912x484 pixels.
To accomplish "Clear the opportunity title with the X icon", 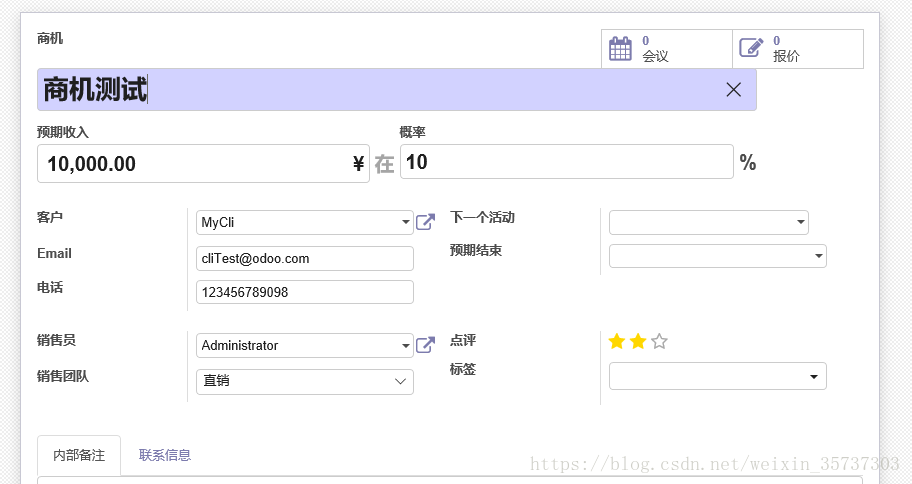I will 733,90.
